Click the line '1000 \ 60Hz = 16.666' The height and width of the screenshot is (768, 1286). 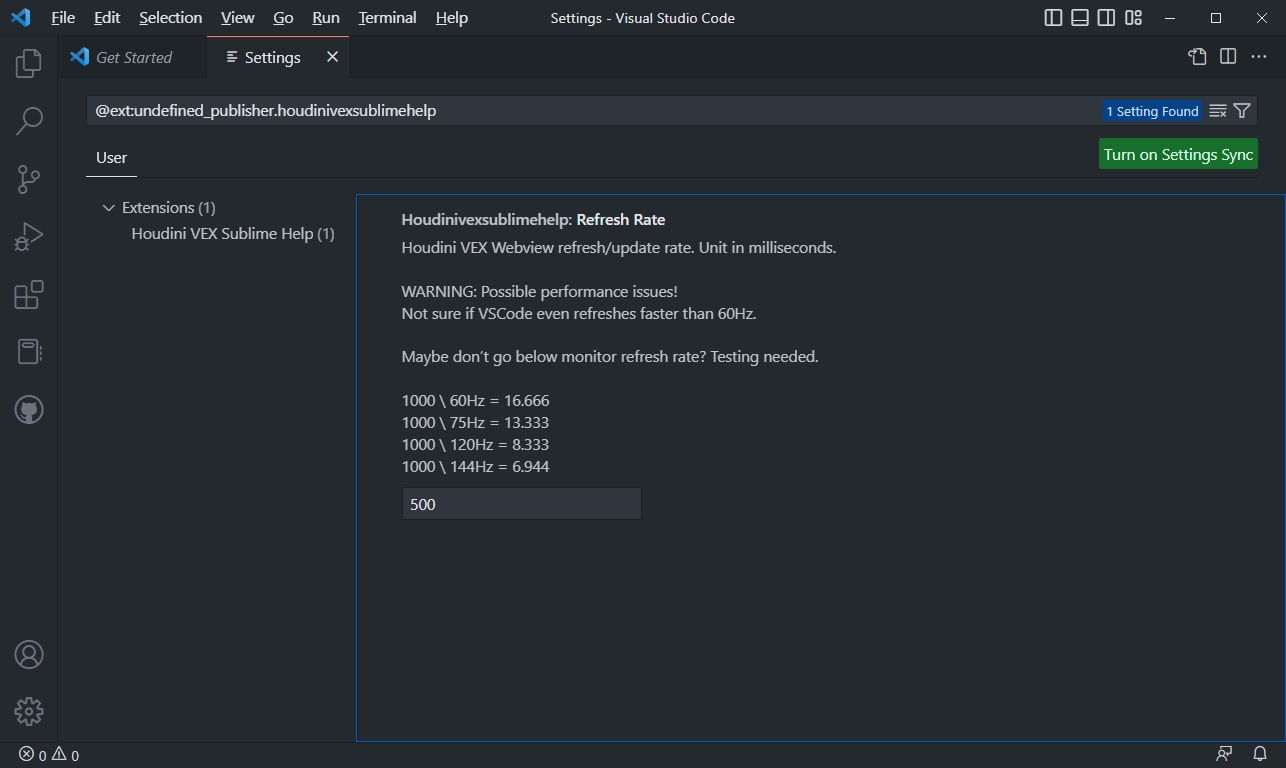coord(475,401)
